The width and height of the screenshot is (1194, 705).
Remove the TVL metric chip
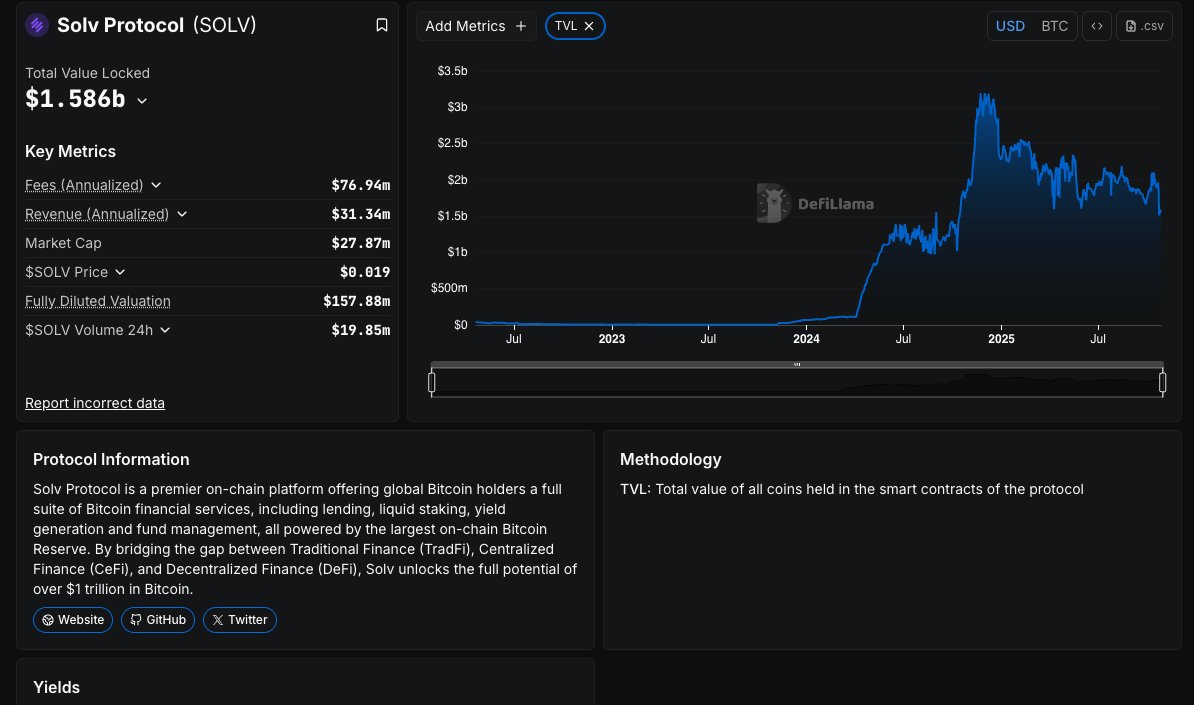tap(589, 26)
